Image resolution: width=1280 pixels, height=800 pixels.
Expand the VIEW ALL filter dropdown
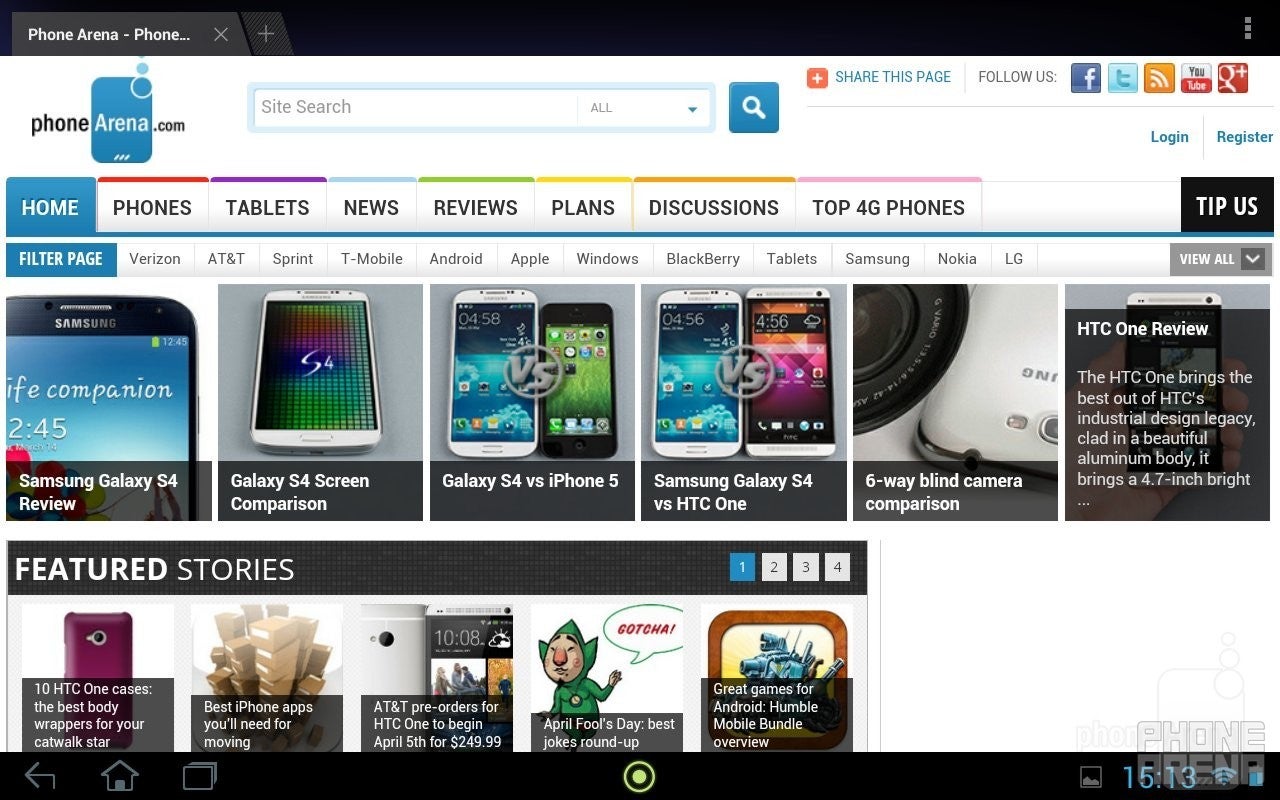pos(1221,259)
